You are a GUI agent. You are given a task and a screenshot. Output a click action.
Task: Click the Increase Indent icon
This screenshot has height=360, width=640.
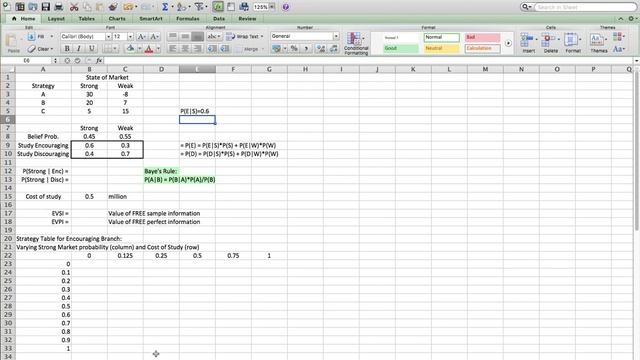pyautogui.click(x=225, y=49)
